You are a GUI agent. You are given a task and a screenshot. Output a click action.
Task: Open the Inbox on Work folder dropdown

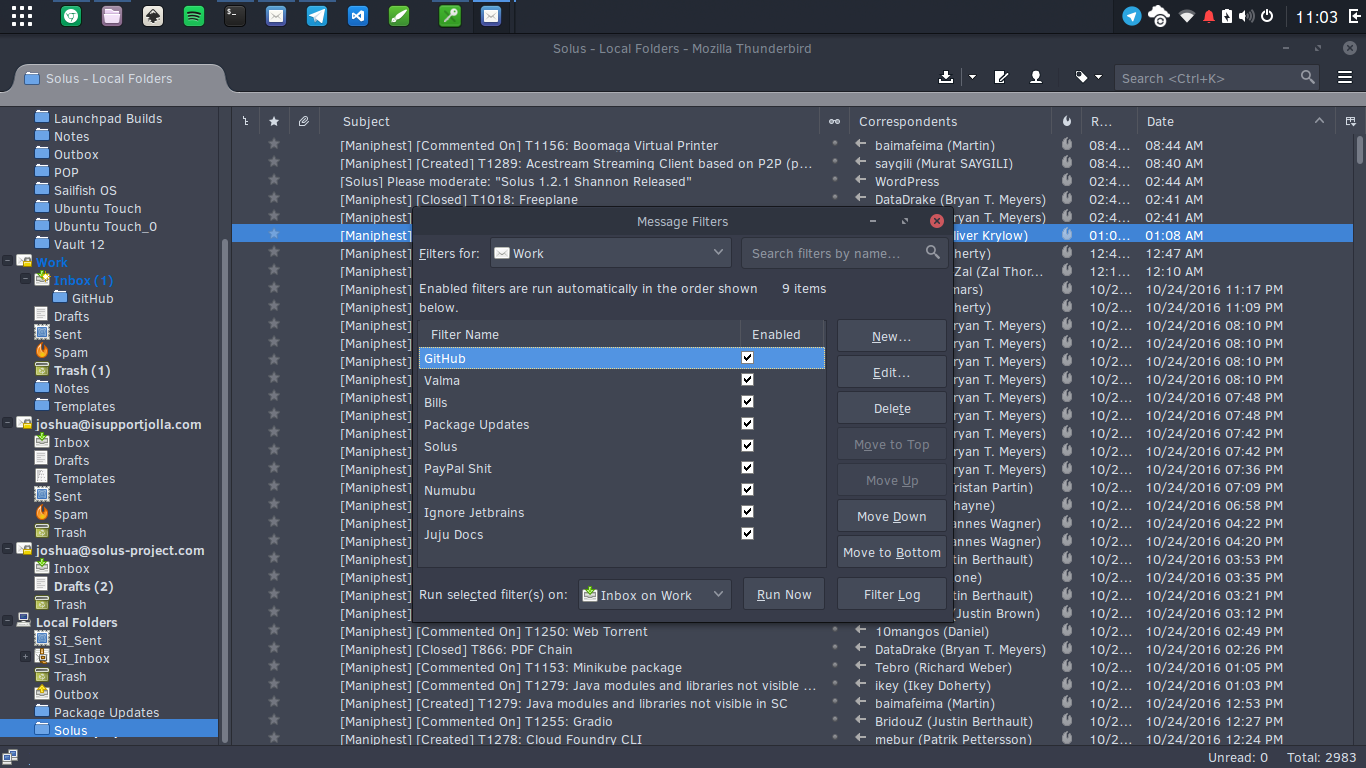(x=654, y=594)
